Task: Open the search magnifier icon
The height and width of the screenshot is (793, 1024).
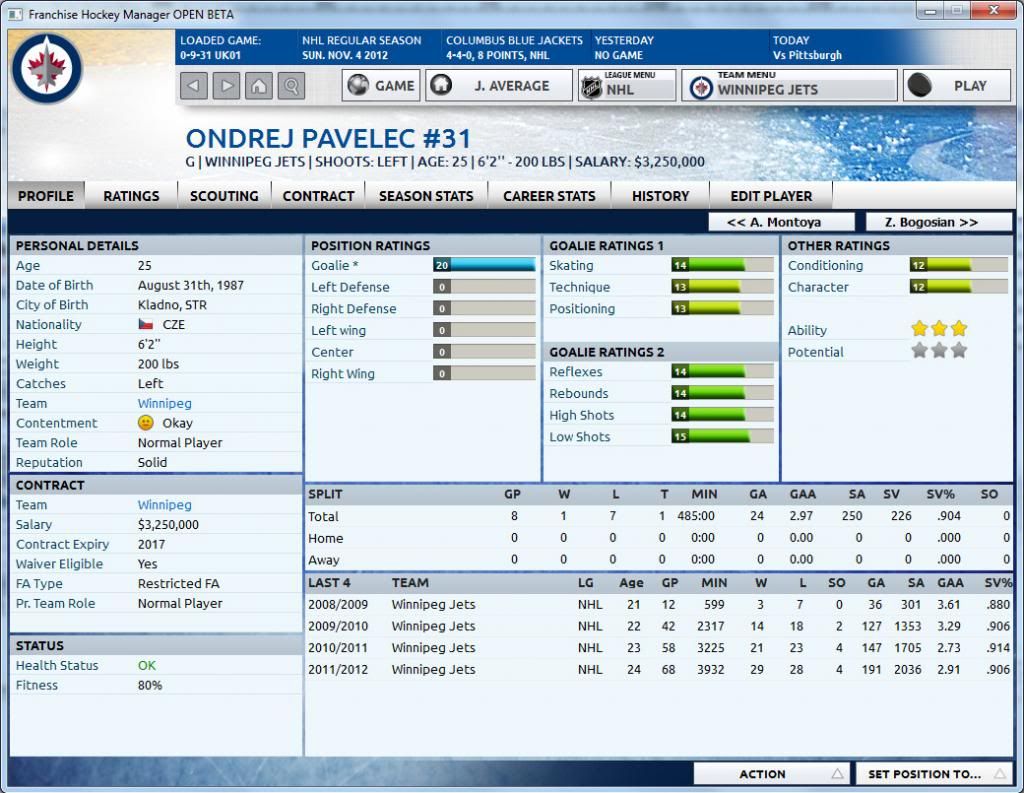Action: tap(291, 86)
